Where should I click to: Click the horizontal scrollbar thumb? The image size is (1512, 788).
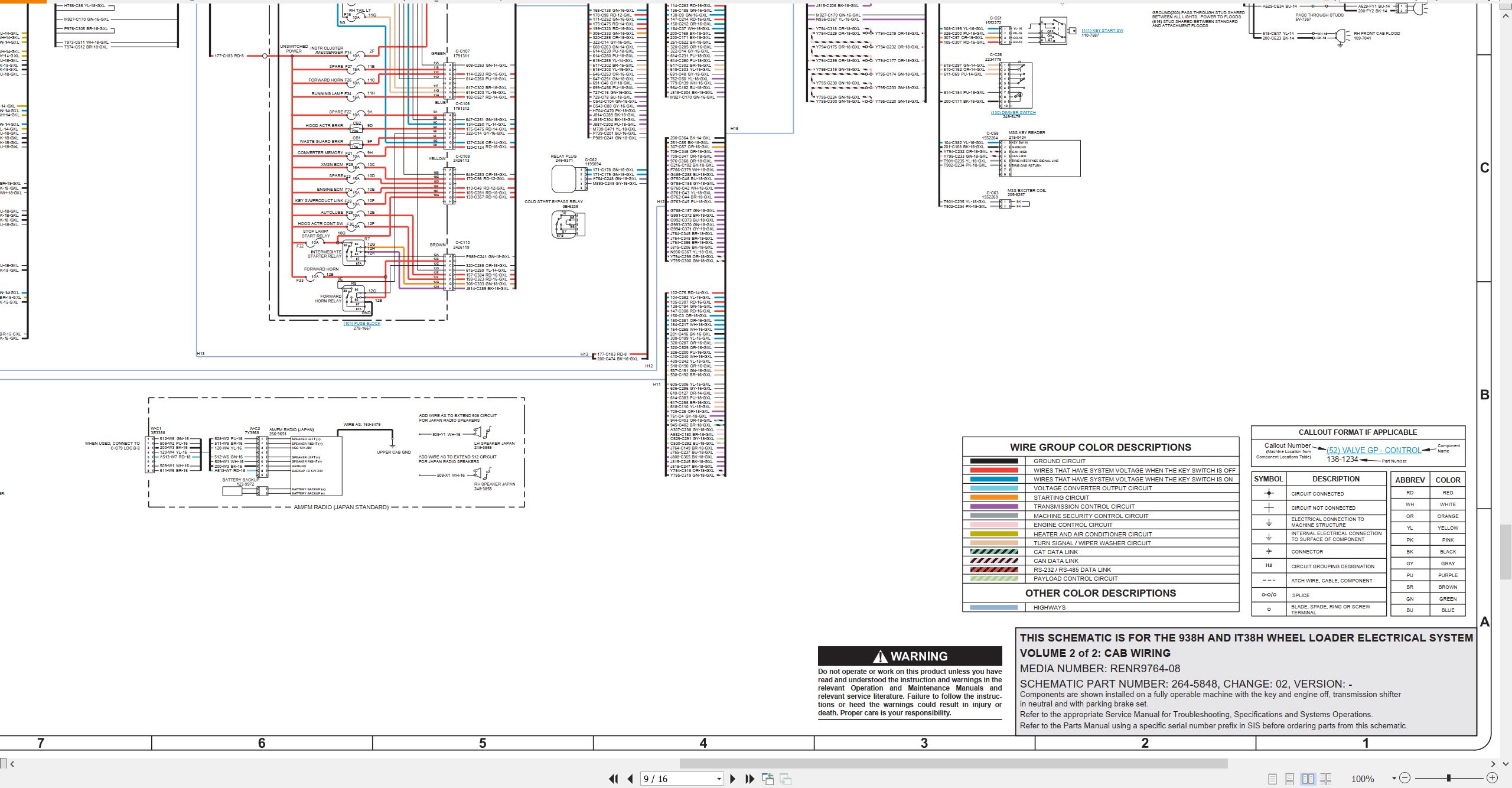pyautogui.click(x=953, y=764)
